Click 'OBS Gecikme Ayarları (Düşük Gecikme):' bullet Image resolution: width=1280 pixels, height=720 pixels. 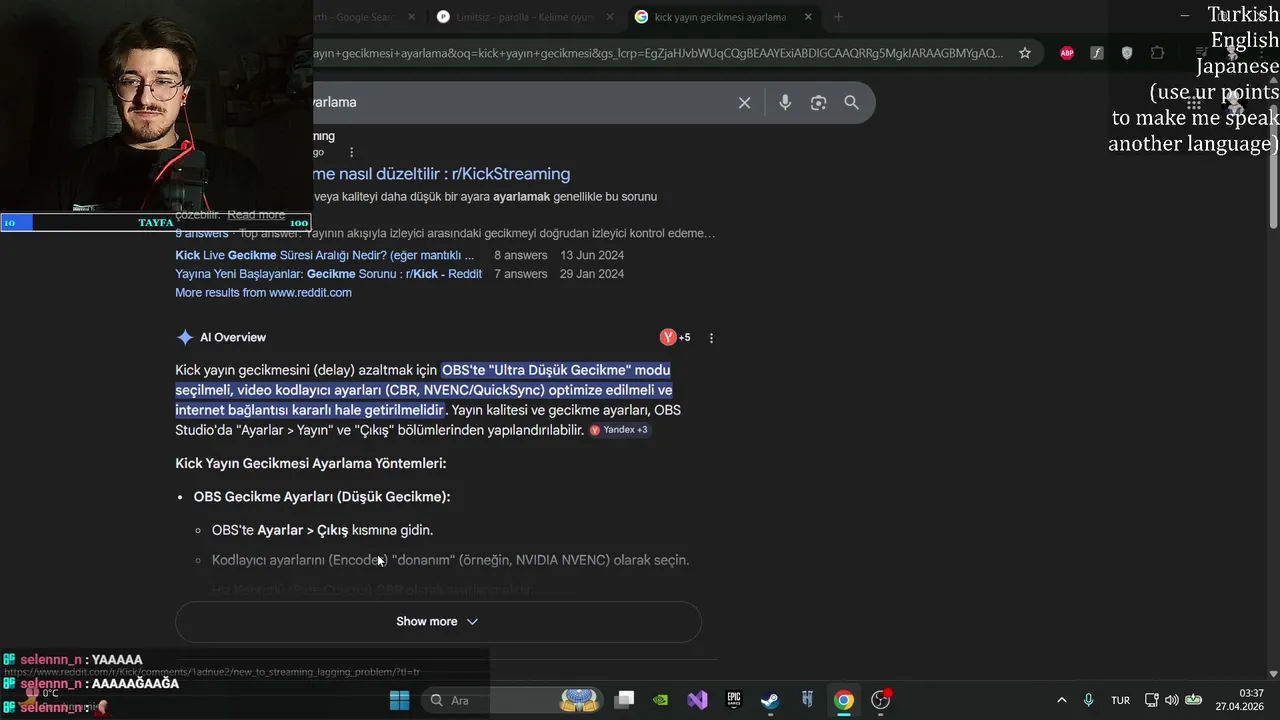pos(322,497)
